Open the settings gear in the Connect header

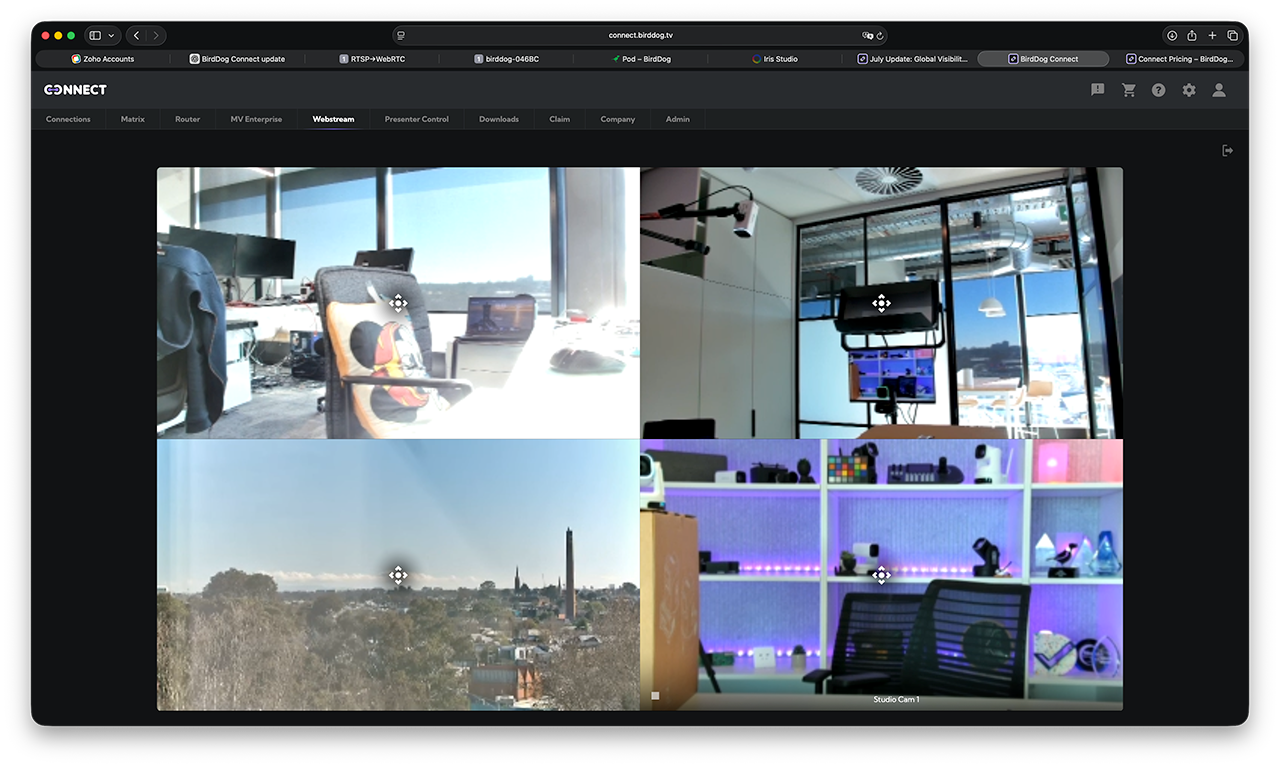tap(1188, 90)
